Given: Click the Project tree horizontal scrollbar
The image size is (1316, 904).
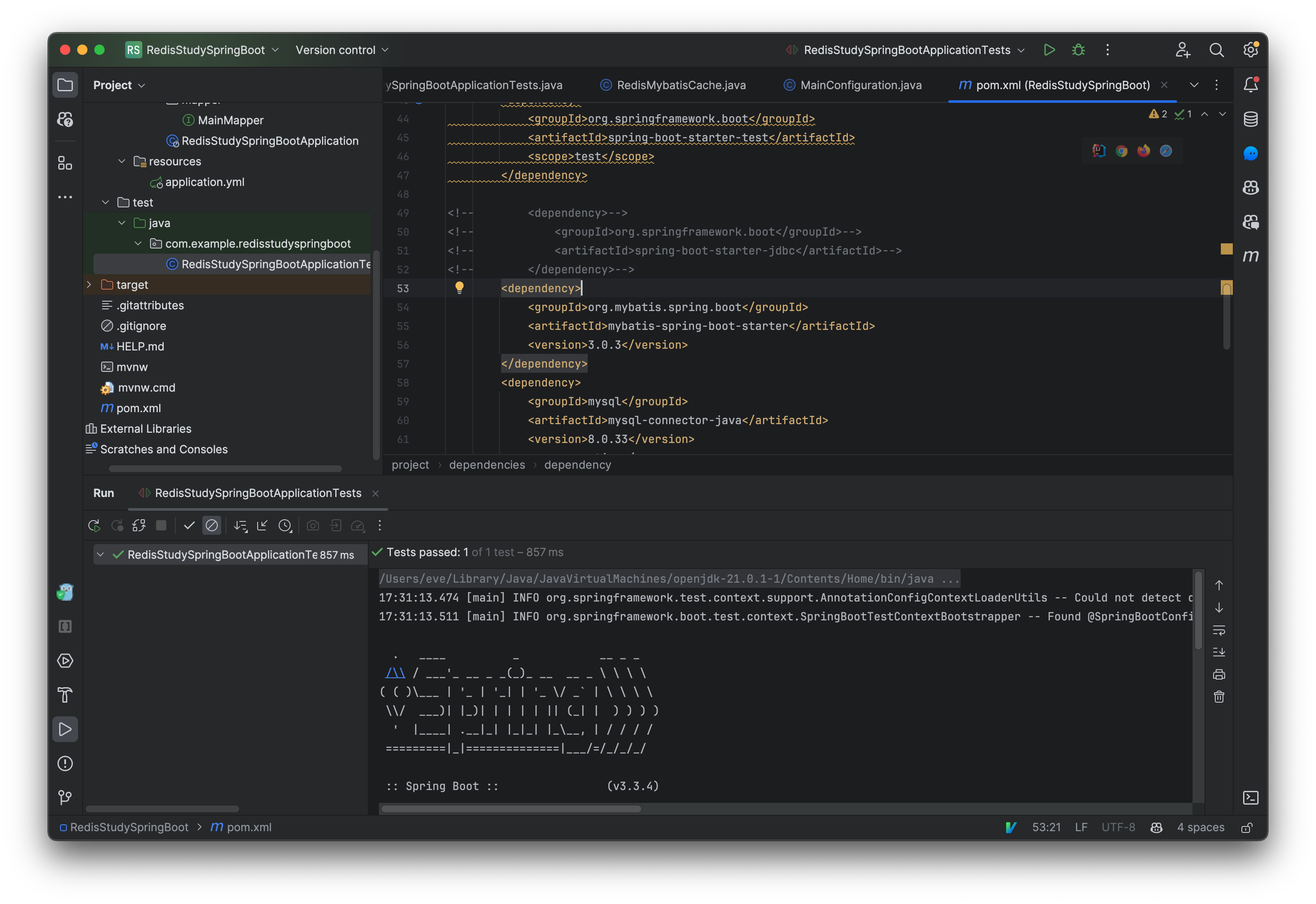Looking at the screenshot, I should (x=225, y=469).
